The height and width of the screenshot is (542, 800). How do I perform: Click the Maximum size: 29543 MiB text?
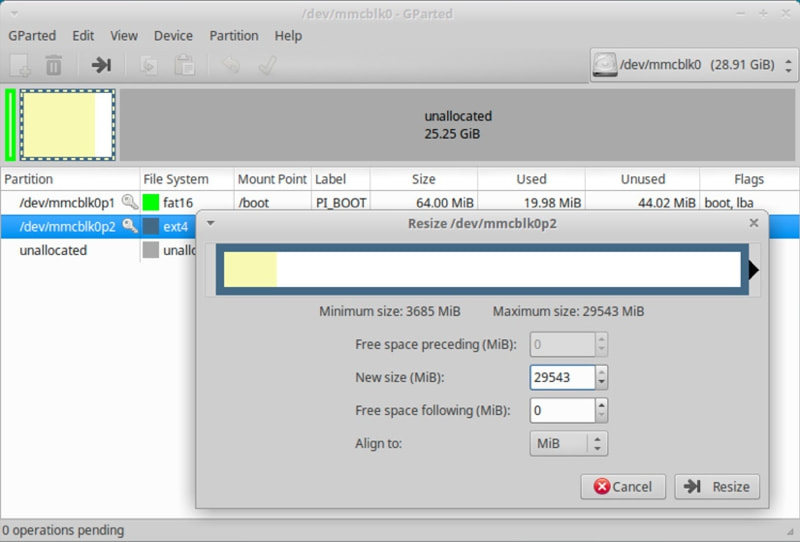(x=568, y=311)
